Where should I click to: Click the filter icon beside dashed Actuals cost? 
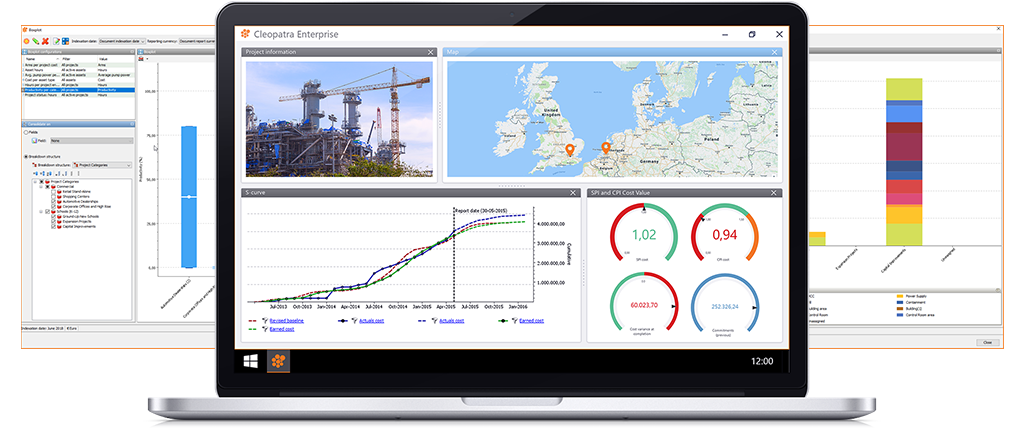click(x=435, y=321)
